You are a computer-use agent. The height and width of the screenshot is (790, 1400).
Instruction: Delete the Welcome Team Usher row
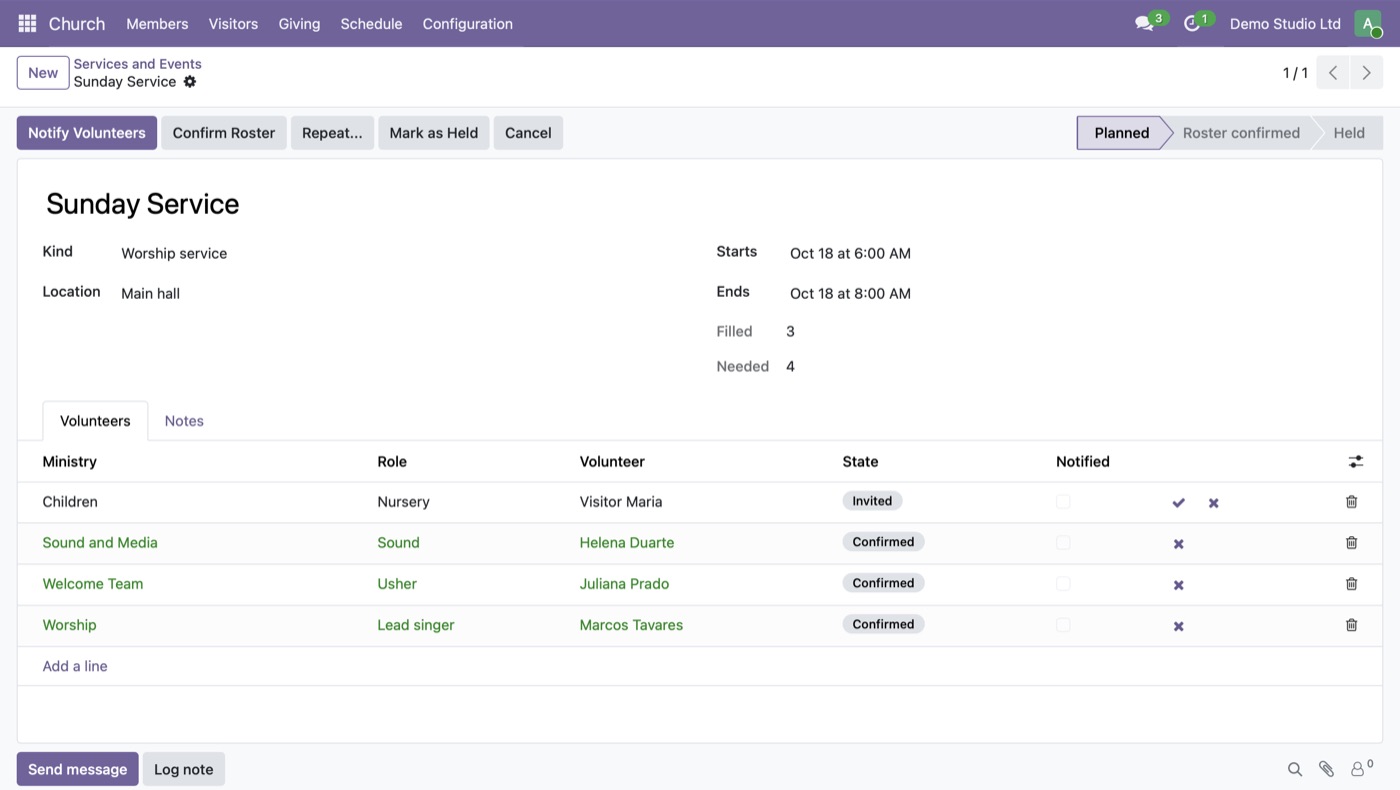click(x=1351, y=584)
